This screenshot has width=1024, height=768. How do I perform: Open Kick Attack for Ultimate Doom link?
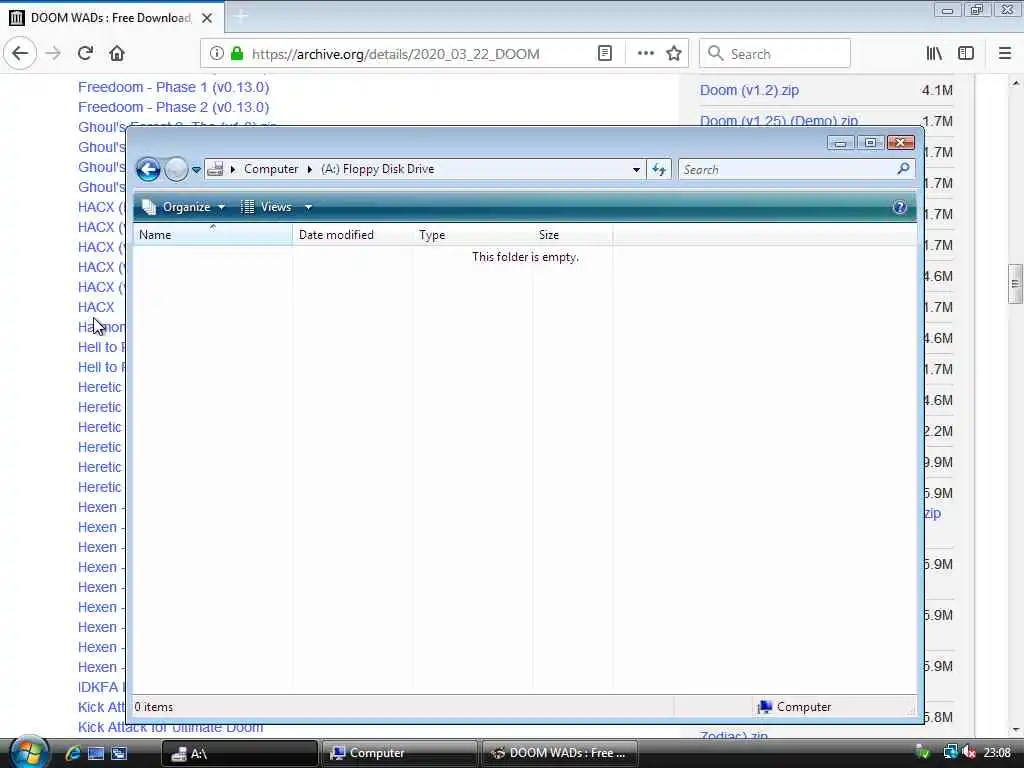170,727
